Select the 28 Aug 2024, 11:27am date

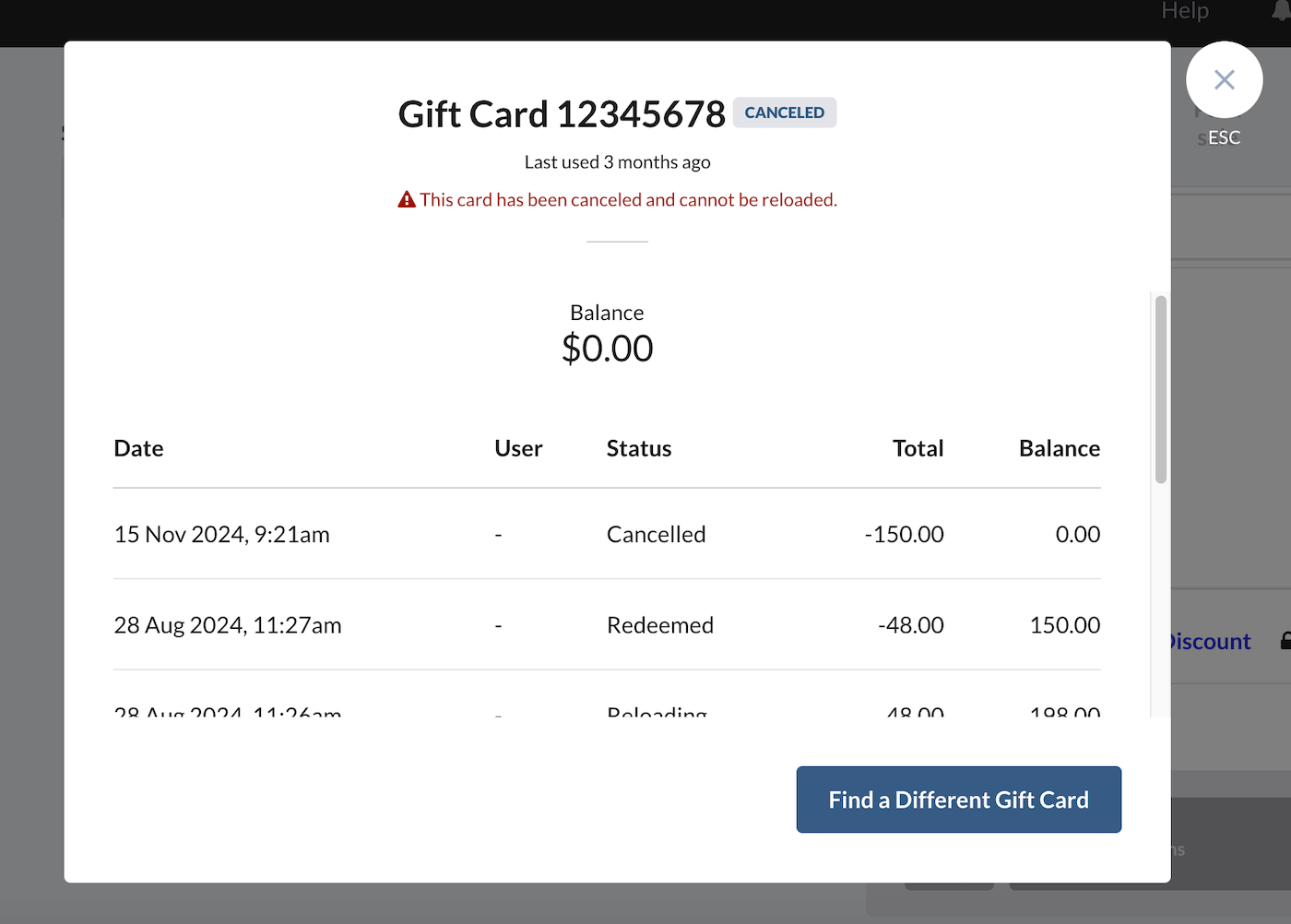tap(228, 625)
